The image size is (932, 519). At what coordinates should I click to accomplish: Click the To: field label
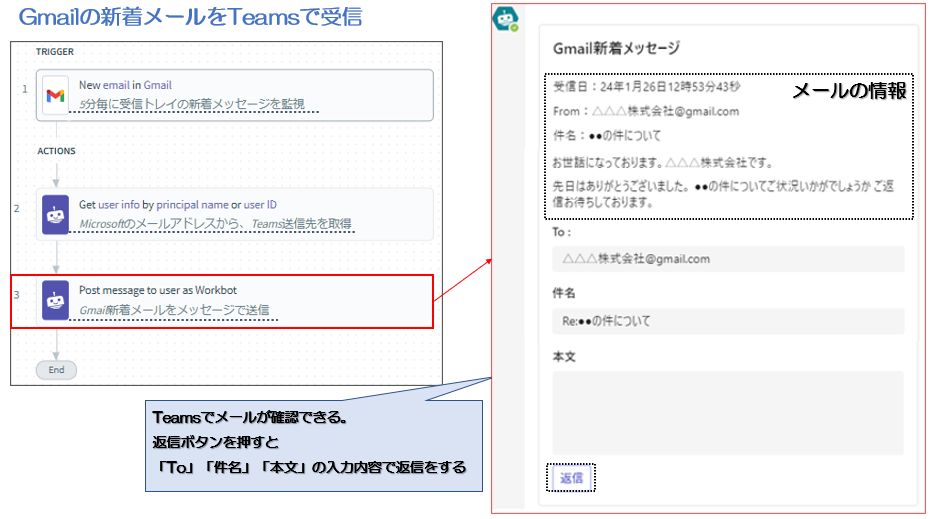tap(562, 232)
